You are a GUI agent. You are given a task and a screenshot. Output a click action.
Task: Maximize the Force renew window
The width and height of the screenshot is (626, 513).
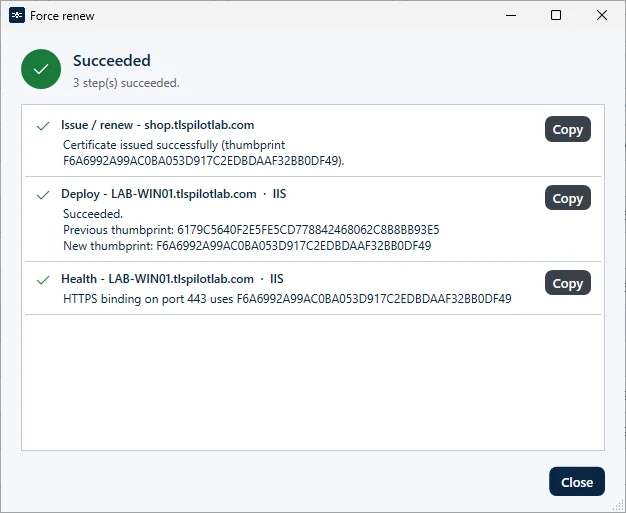pos(556,16)
